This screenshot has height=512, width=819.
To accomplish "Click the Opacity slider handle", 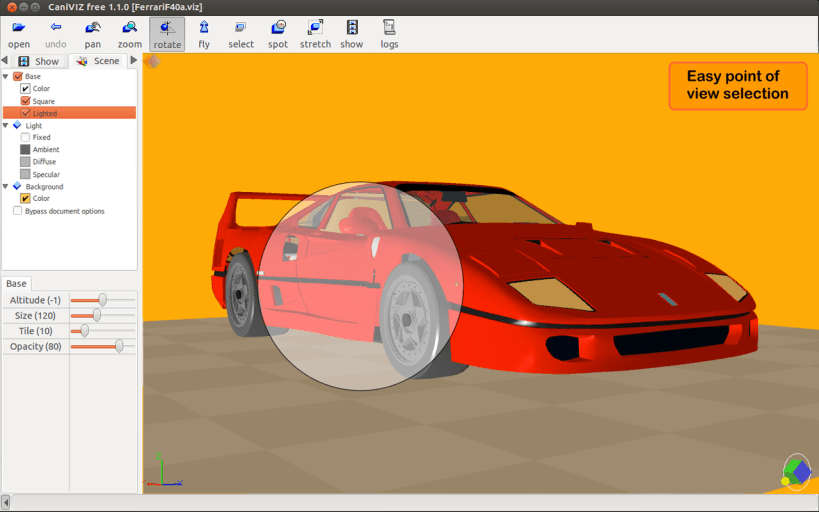I will 119,346.
